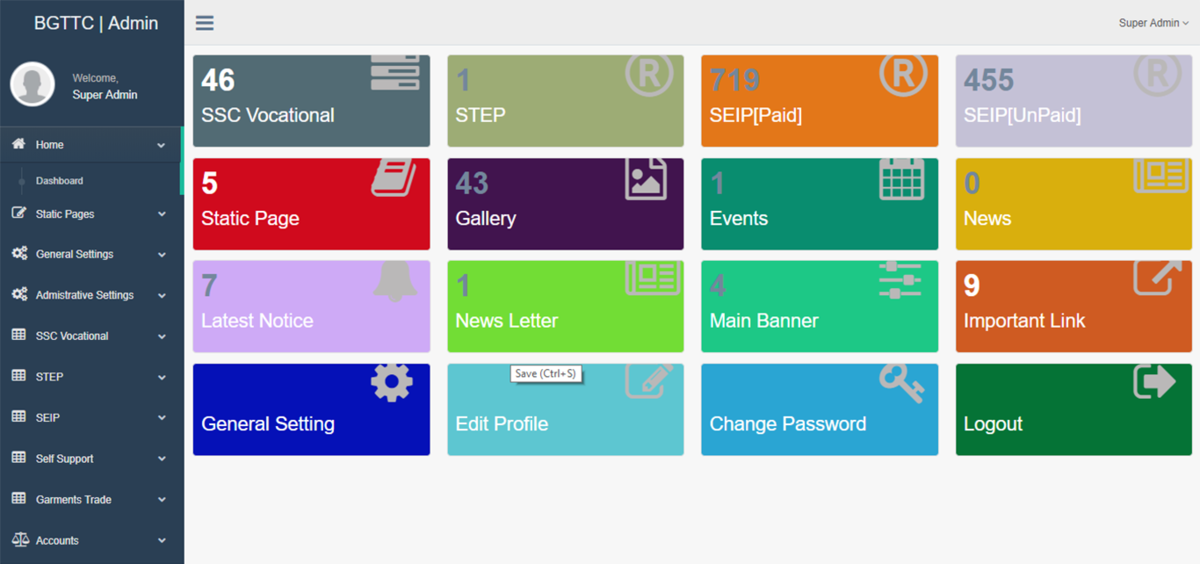Click the gear icon on General Setting tile
This screenshot has height=564, width=1200.
point(392,382)
